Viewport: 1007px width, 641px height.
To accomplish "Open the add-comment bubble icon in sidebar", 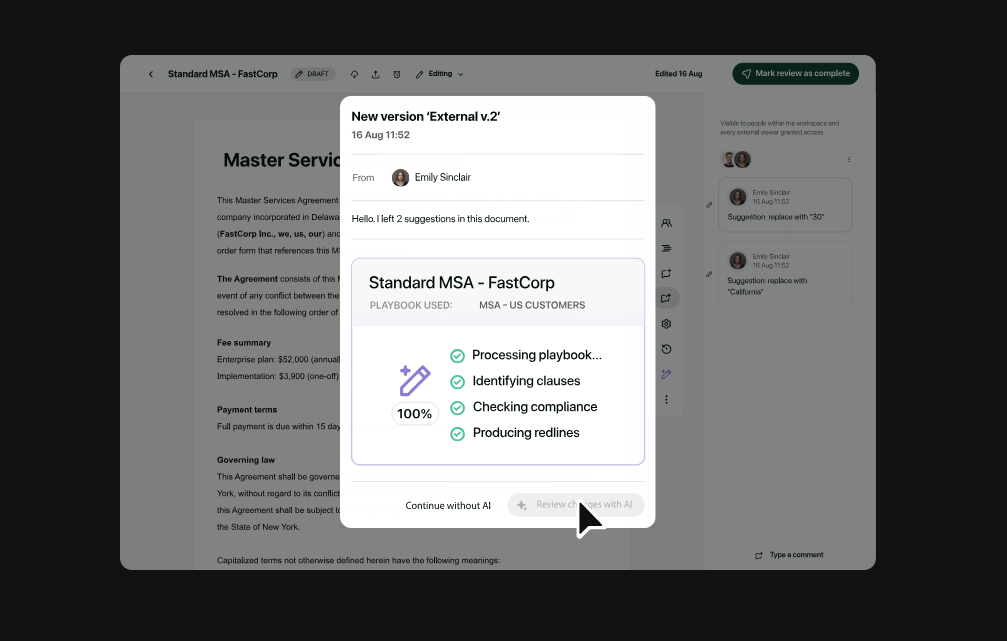I will pos(666,273).
